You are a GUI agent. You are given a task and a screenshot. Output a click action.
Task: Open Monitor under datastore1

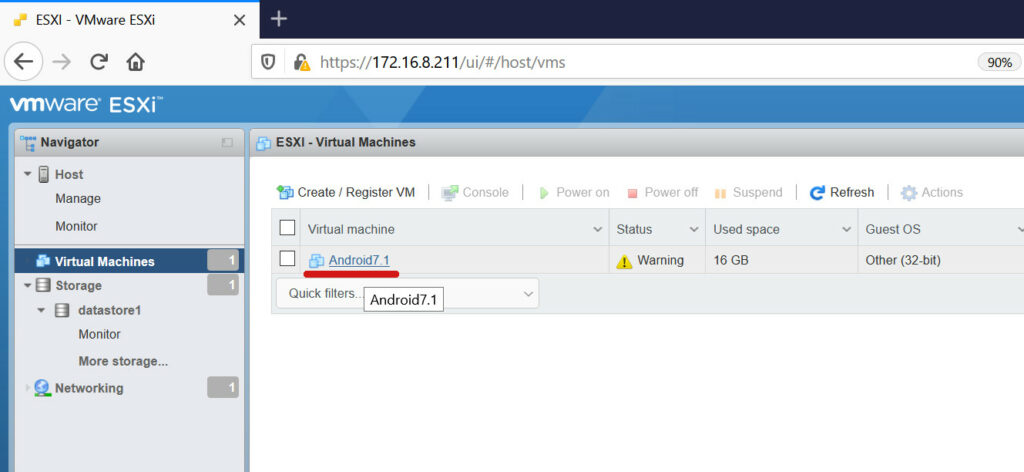tap(99, 334)
